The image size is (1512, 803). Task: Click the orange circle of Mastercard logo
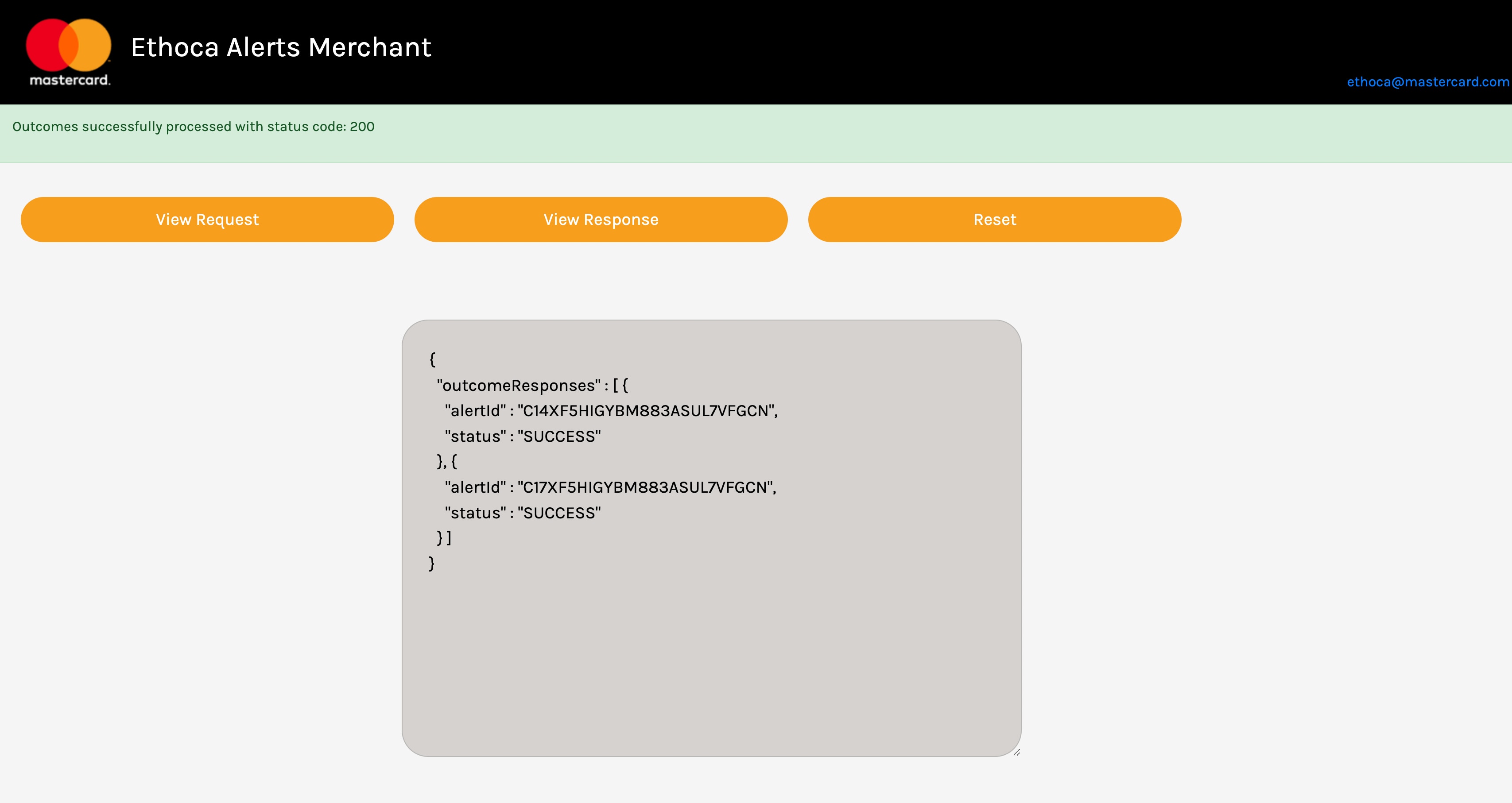(95, 45)
